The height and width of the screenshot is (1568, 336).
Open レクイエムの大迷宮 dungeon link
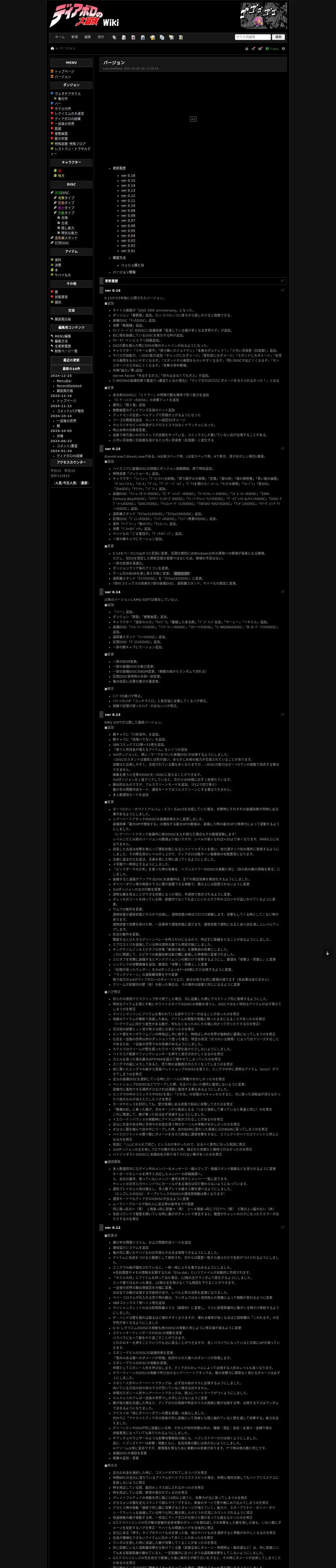[x=70, y=114]
